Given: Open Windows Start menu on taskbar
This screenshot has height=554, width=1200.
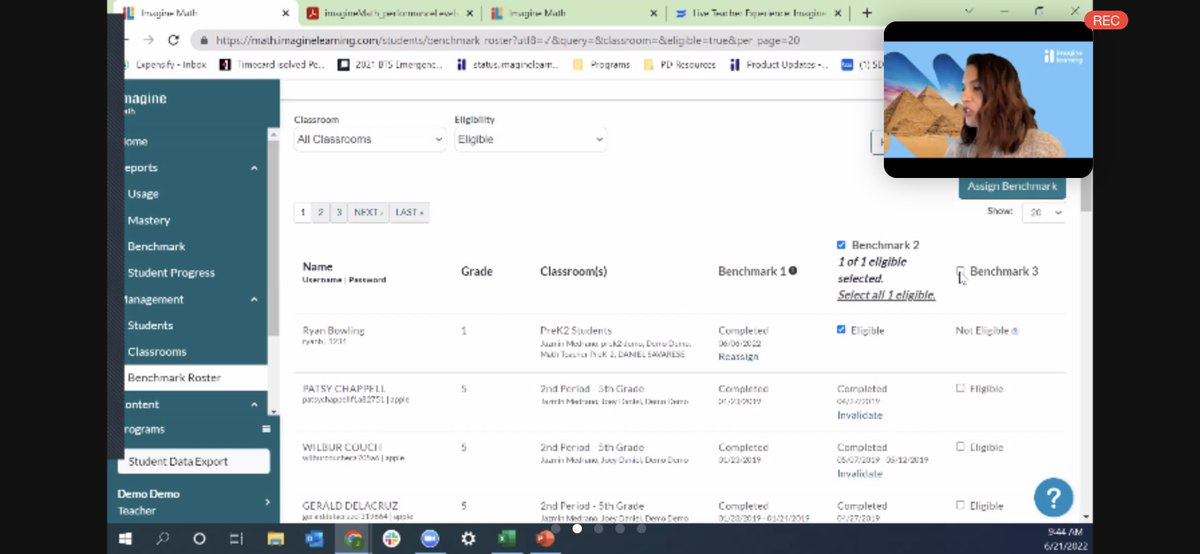Looking at the screenshot, I should point(126,538).
